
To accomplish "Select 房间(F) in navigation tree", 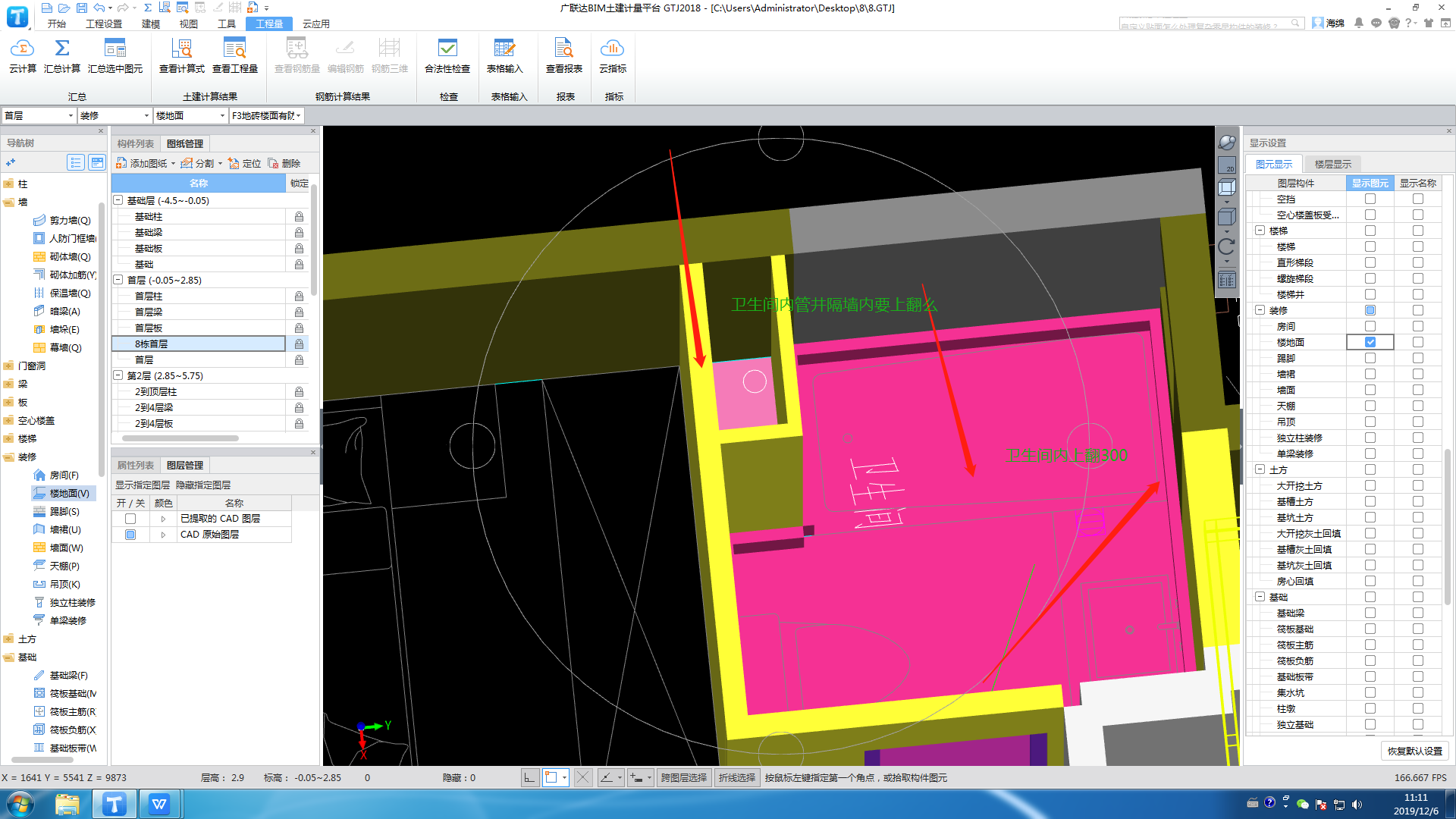I will coord(58,475).
